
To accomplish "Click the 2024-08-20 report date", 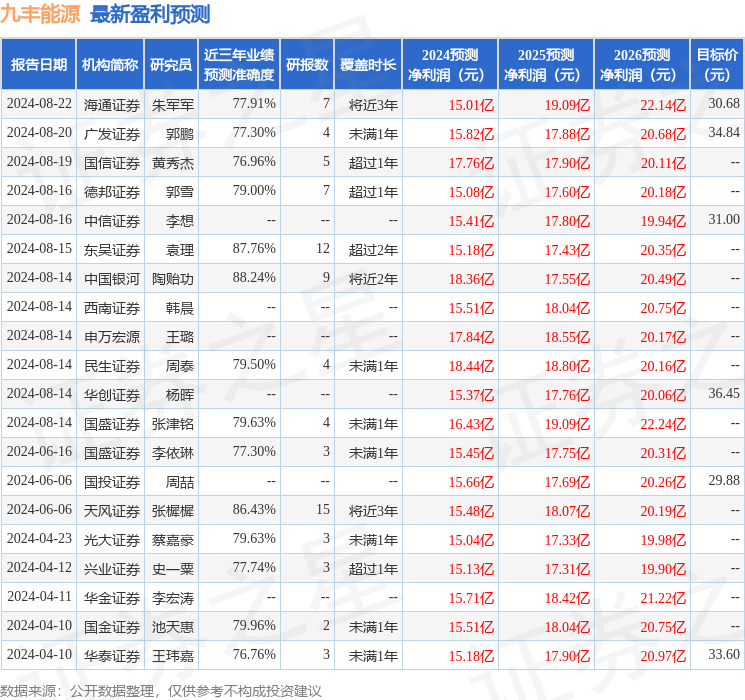I will tap(39, 132).
